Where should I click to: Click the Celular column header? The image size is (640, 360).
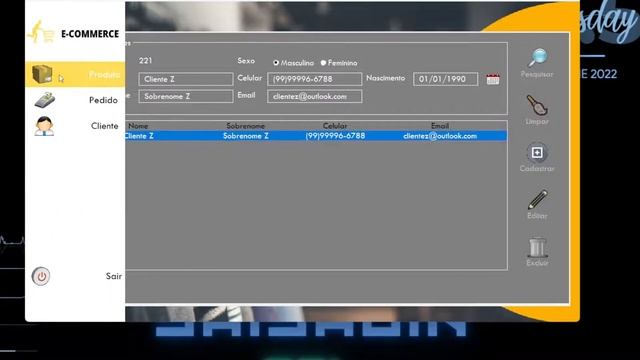[335, 126]
